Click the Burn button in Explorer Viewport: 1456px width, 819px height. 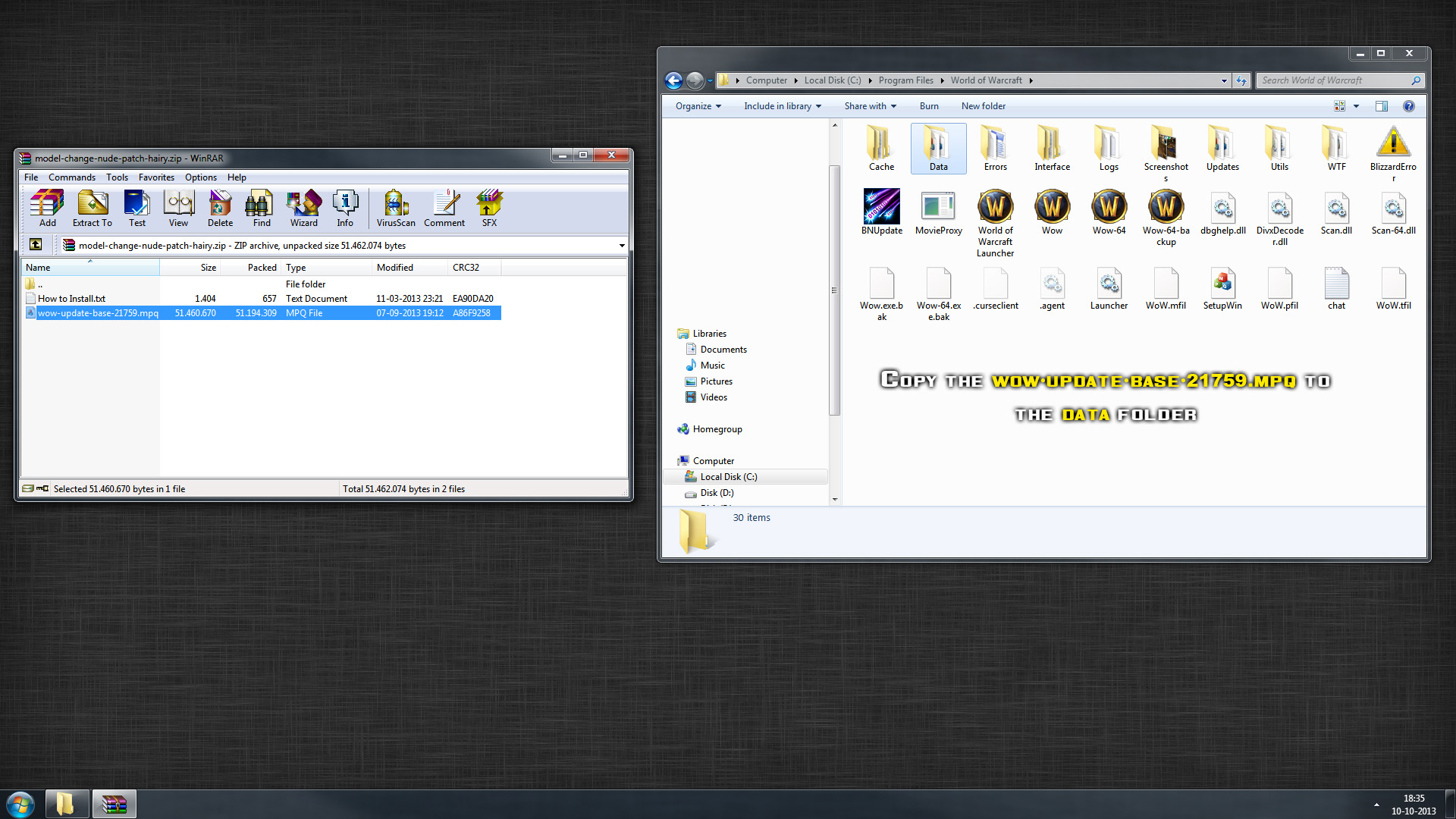click(929, 106)
